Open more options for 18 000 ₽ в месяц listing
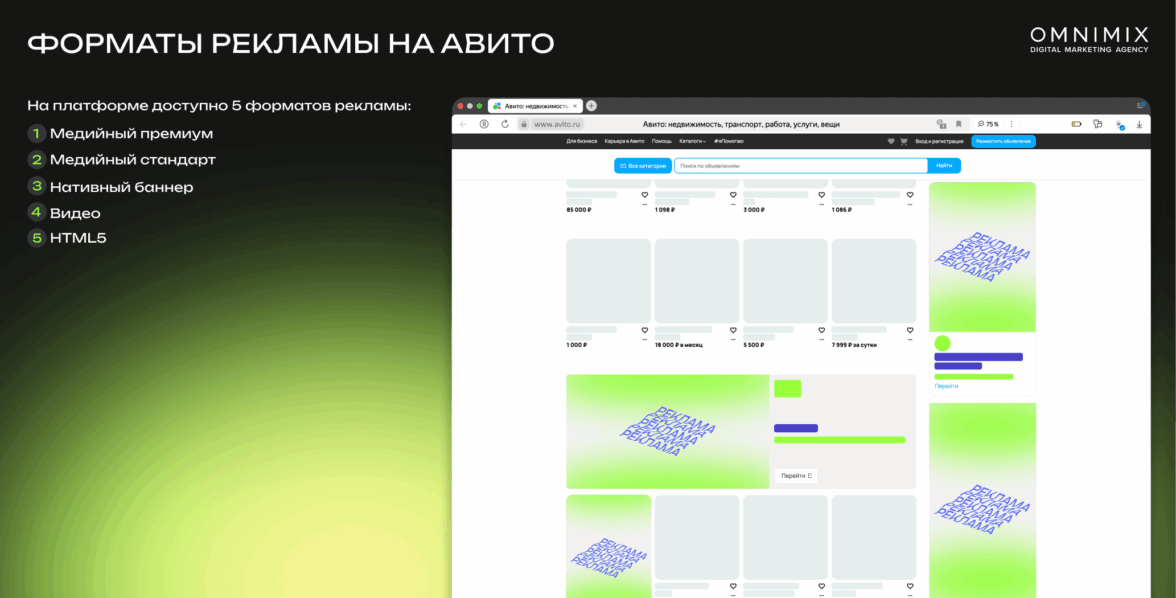 [x=733, y=339]
